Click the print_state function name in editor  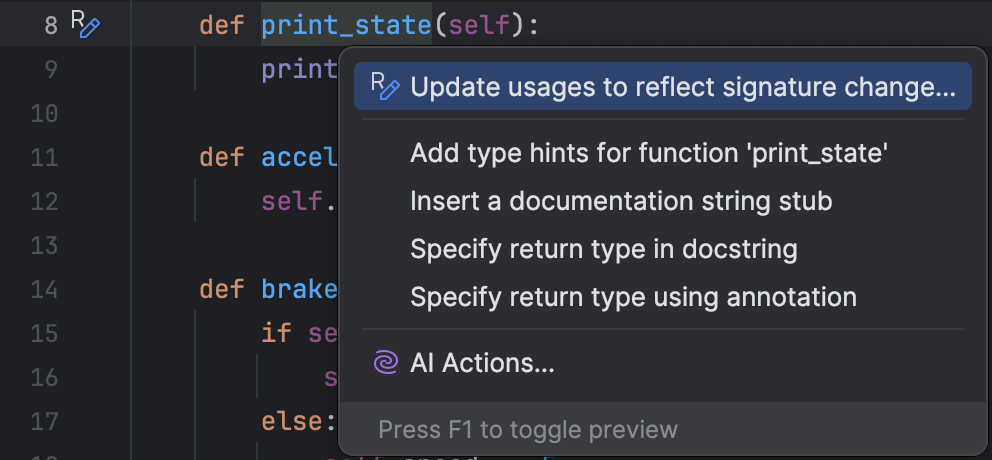345,25
